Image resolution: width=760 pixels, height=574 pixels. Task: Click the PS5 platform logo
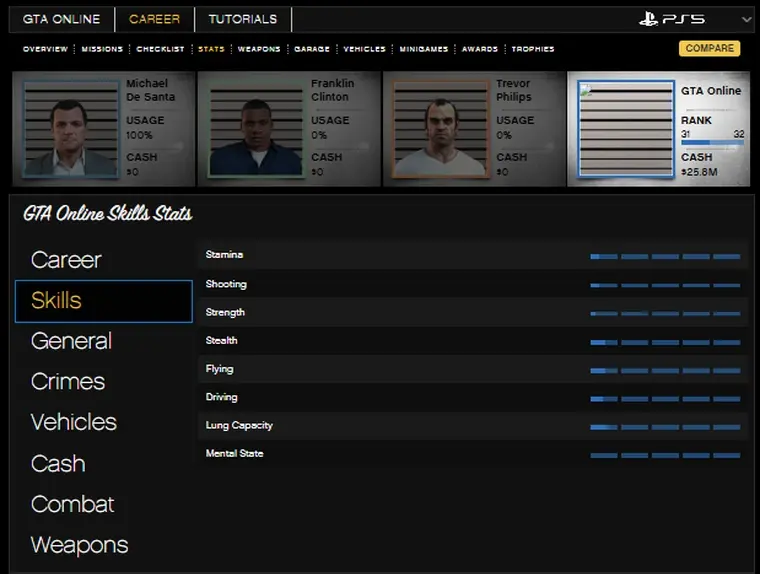tap(671, 19)
